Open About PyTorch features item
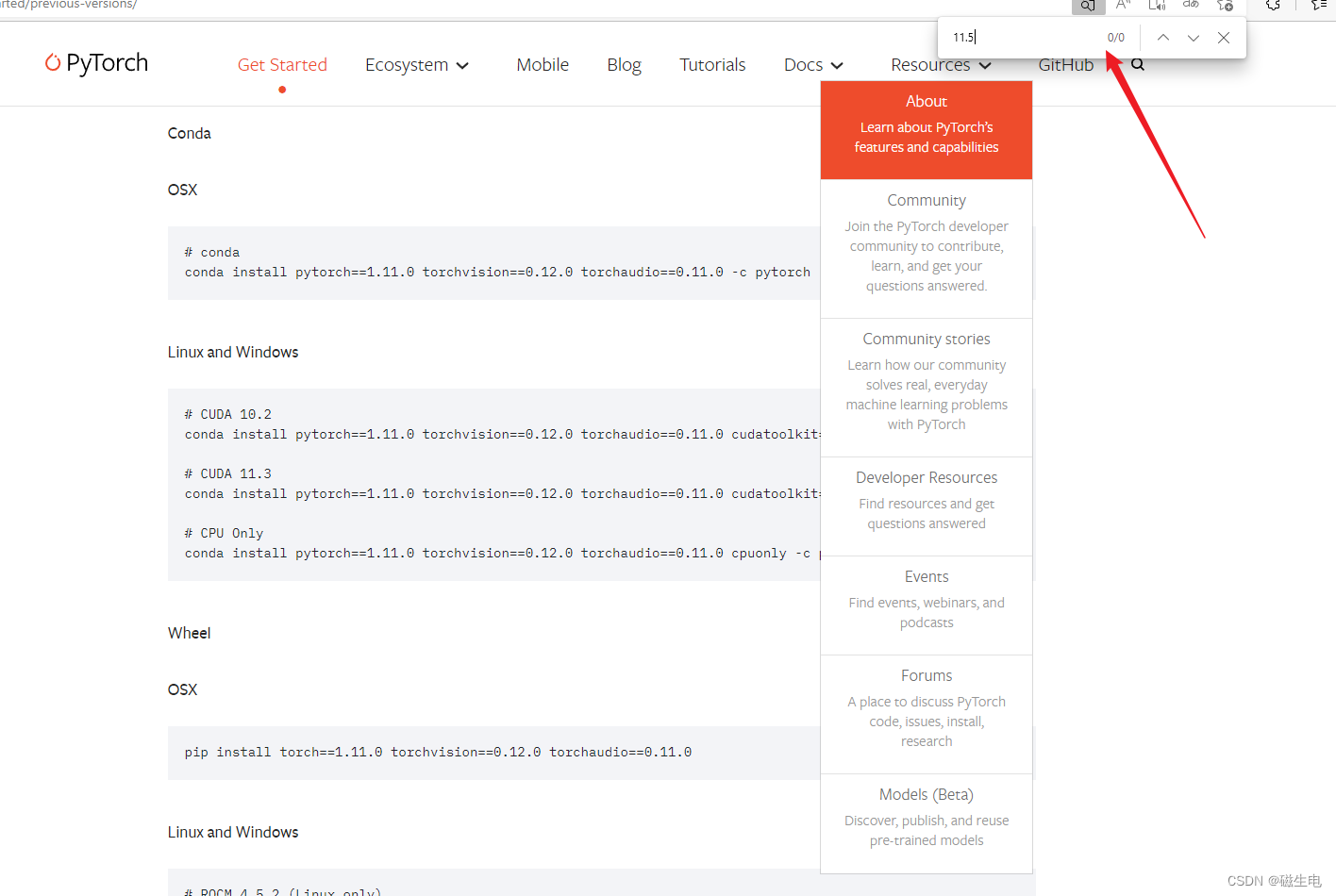The height and width of the screenshot is (896, 1336). pyautogui.click(x=927, y=130)
